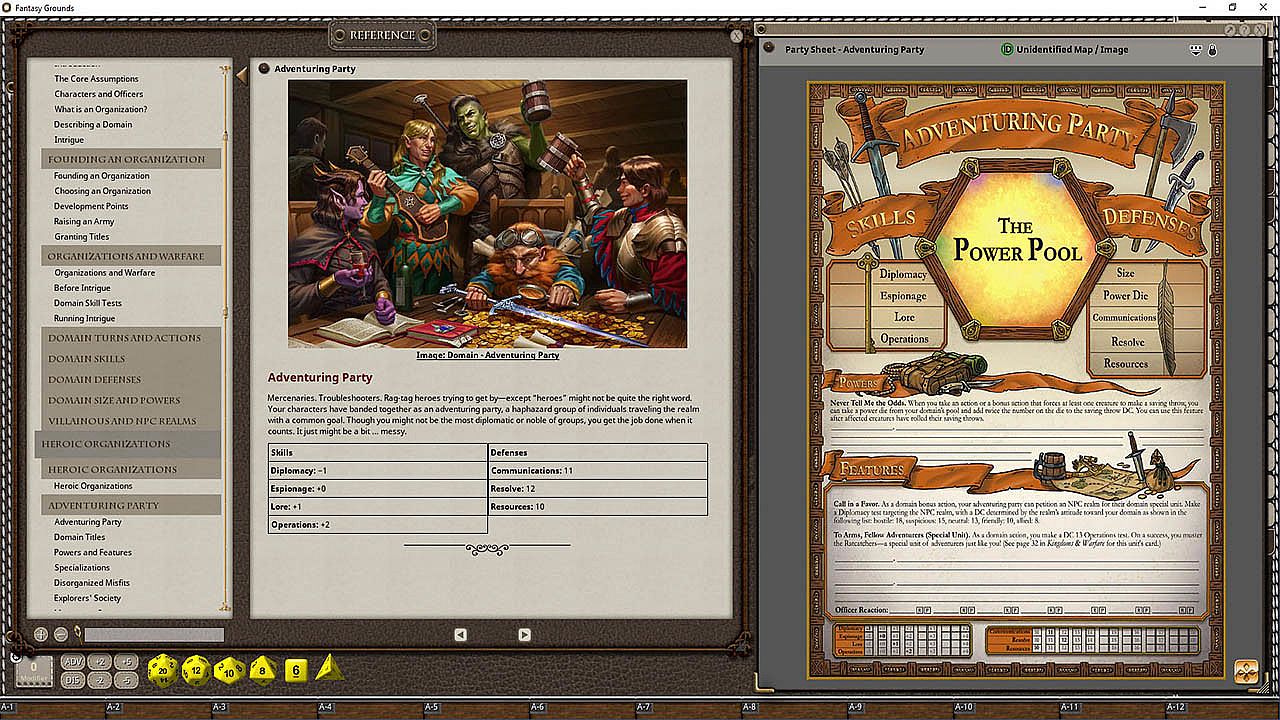Image resolution: width=1280 pixels, height=720 pixels.
Task: Click the reference search input field
Action: click(154, 634)
